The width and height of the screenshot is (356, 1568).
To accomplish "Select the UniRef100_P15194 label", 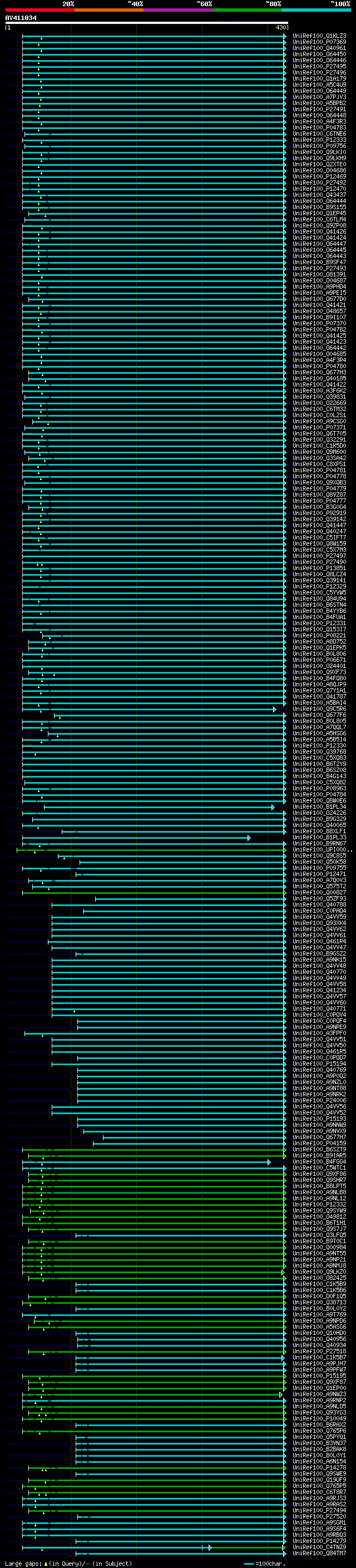I will pyautogui.click(x=319, y=1064).
